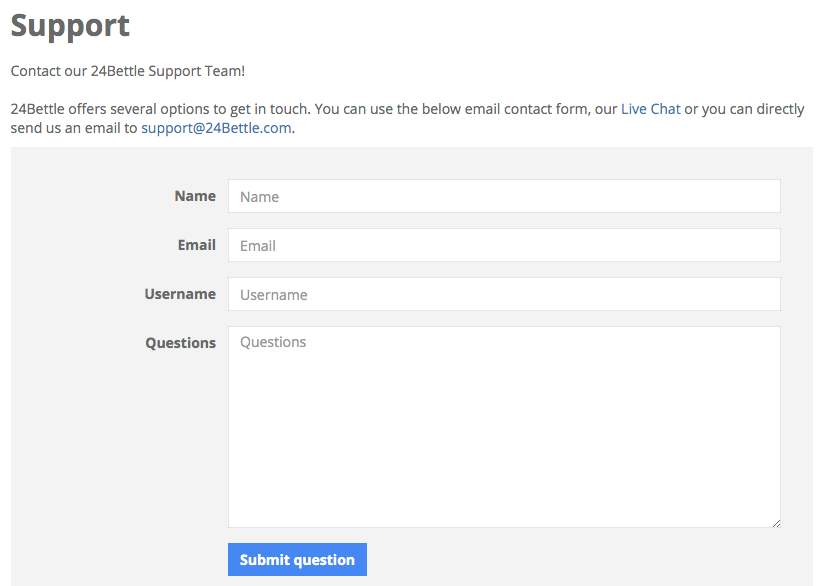Click the "24Bettle offers several options" paragraph
Viewport: 823px width, 586px height.
pyautogui.click(x=407, y=118)
